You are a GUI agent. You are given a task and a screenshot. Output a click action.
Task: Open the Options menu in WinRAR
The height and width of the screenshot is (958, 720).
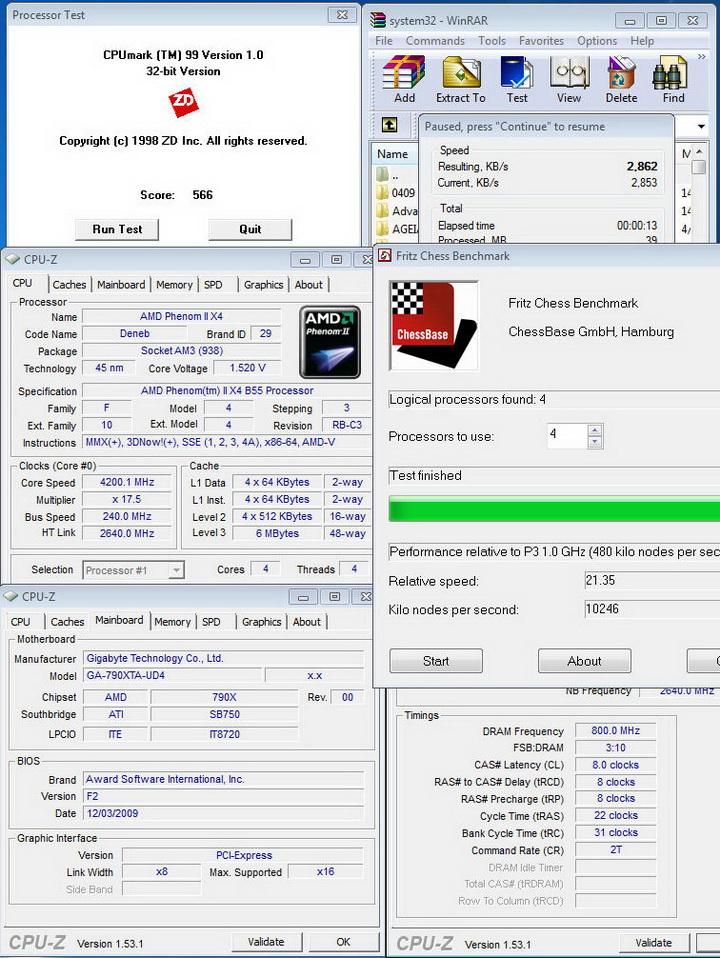pyautogui.click(x=597, y=41)
